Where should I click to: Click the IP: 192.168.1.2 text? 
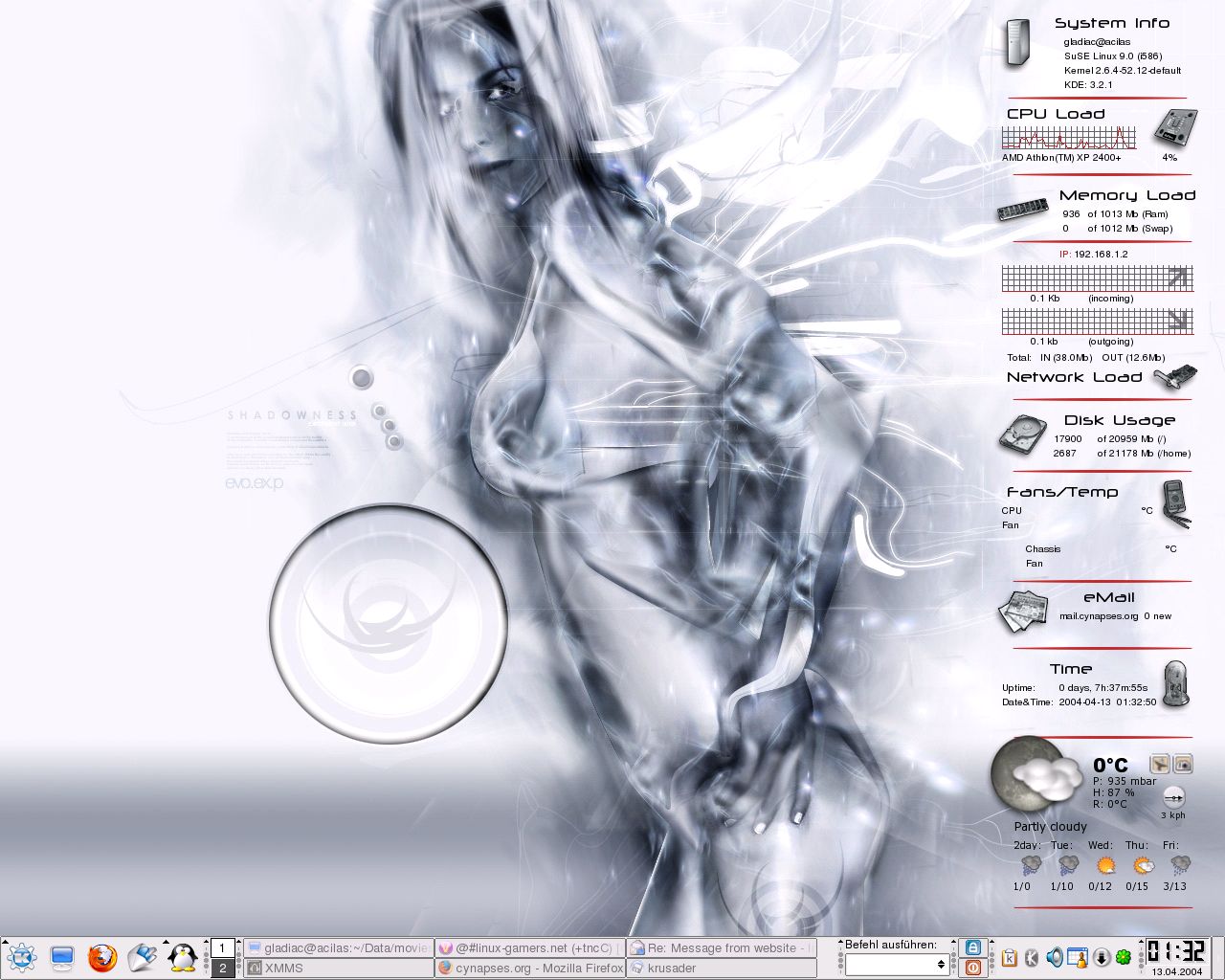[x=1093, y=255]
